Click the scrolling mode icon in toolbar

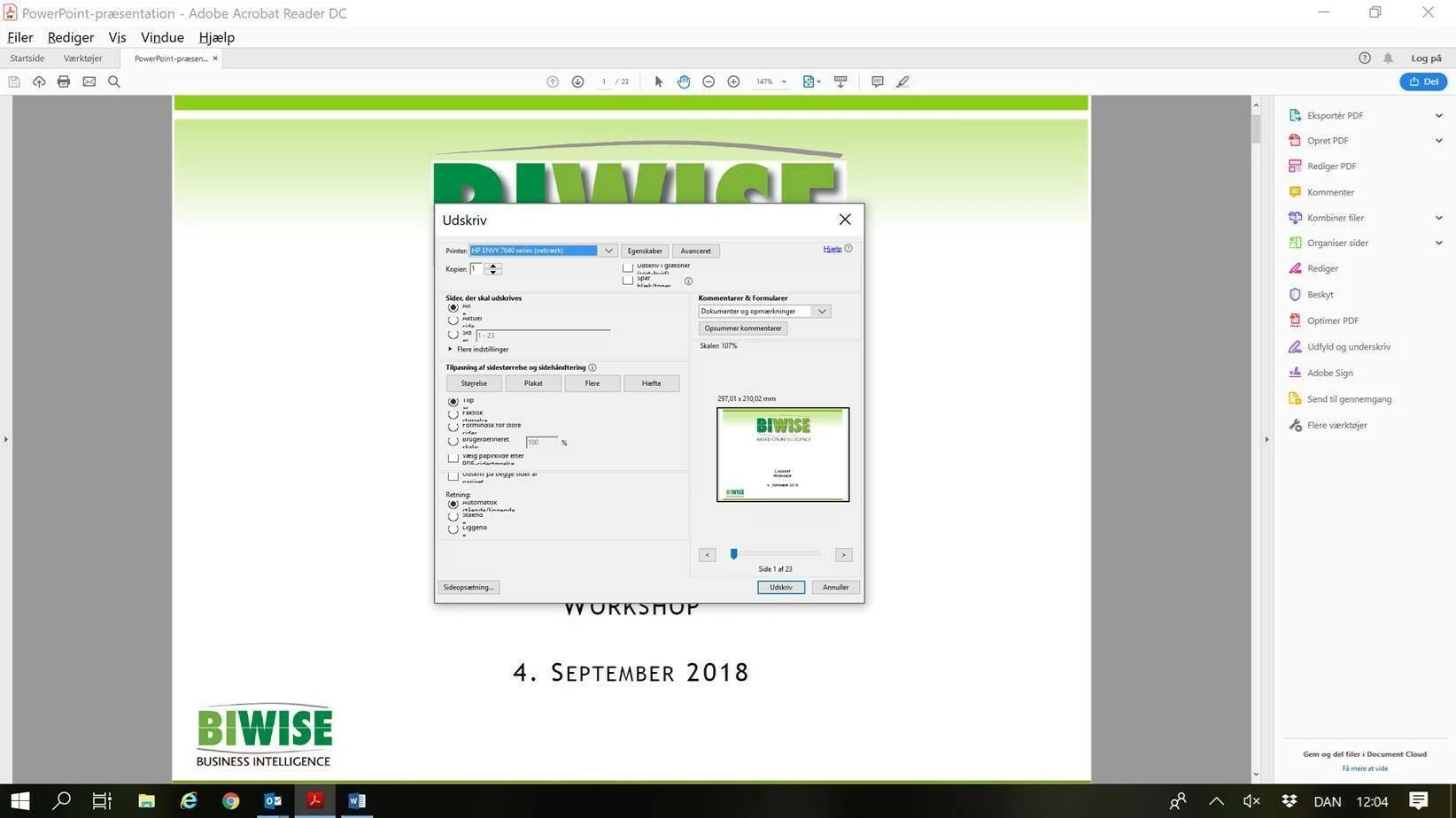(840, 81)
